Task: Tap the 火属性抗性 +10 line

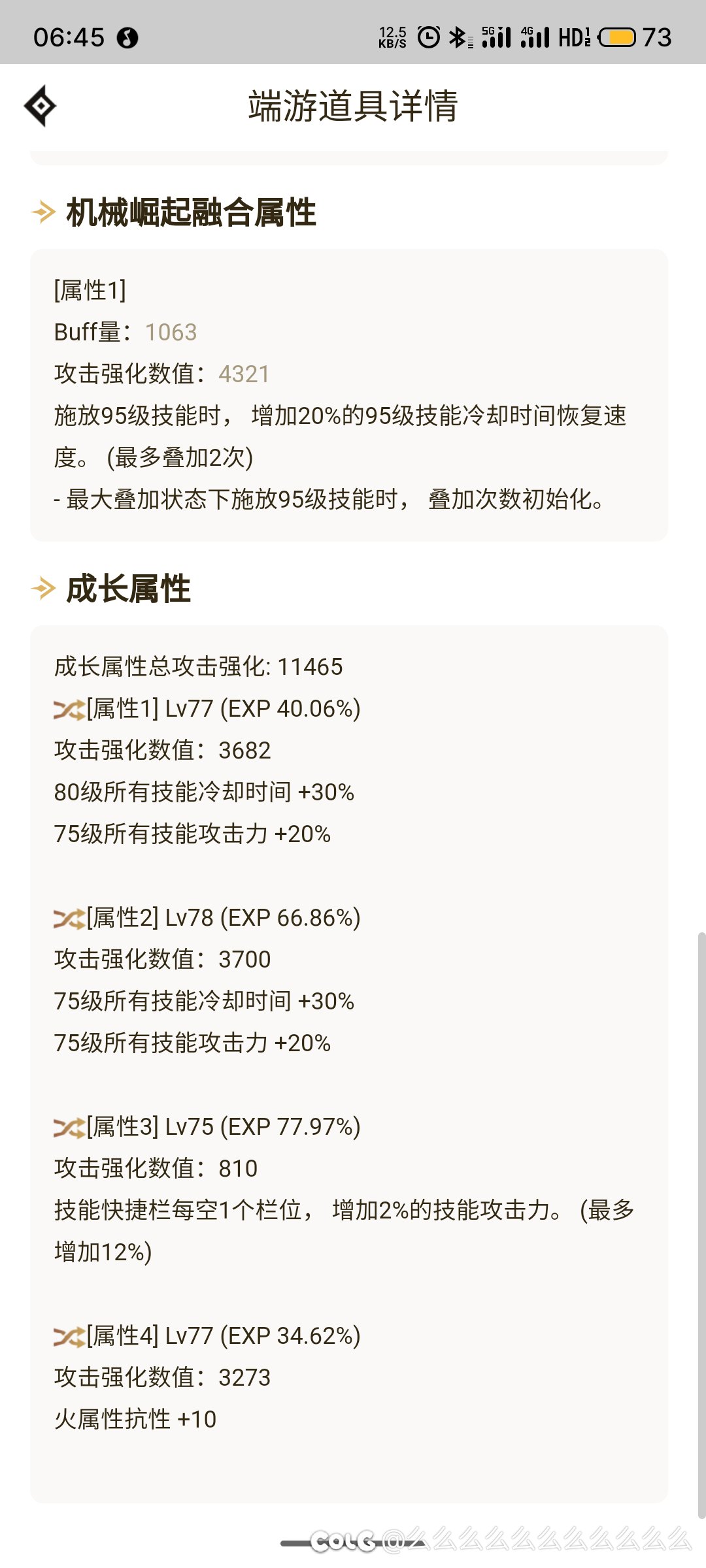Action: pyautogui.click(x=135, y=1420)
